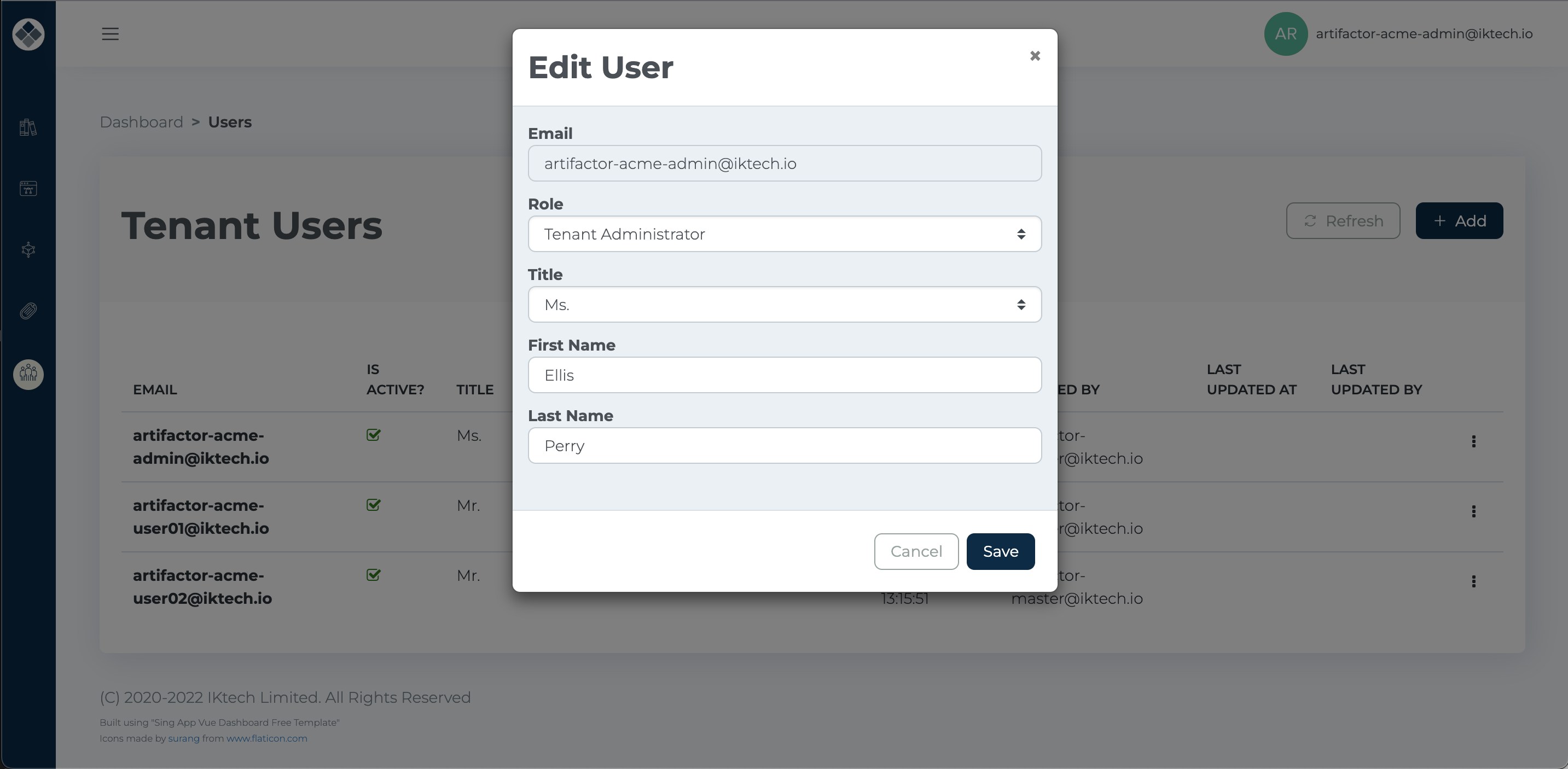Open the kebab menu for user01 row
Viewport: 1568px width, 769px height.
coord(1474,511)
